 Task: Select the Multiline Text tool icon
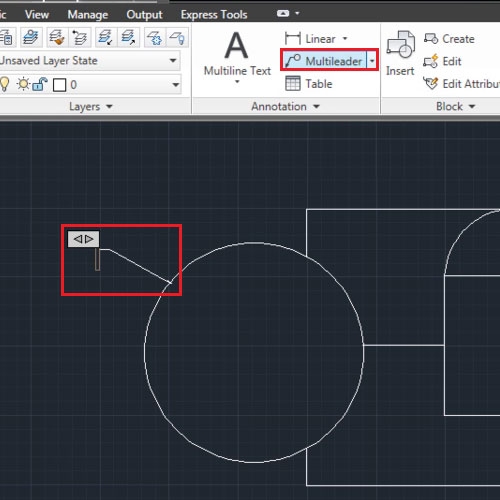coord(236,45)
